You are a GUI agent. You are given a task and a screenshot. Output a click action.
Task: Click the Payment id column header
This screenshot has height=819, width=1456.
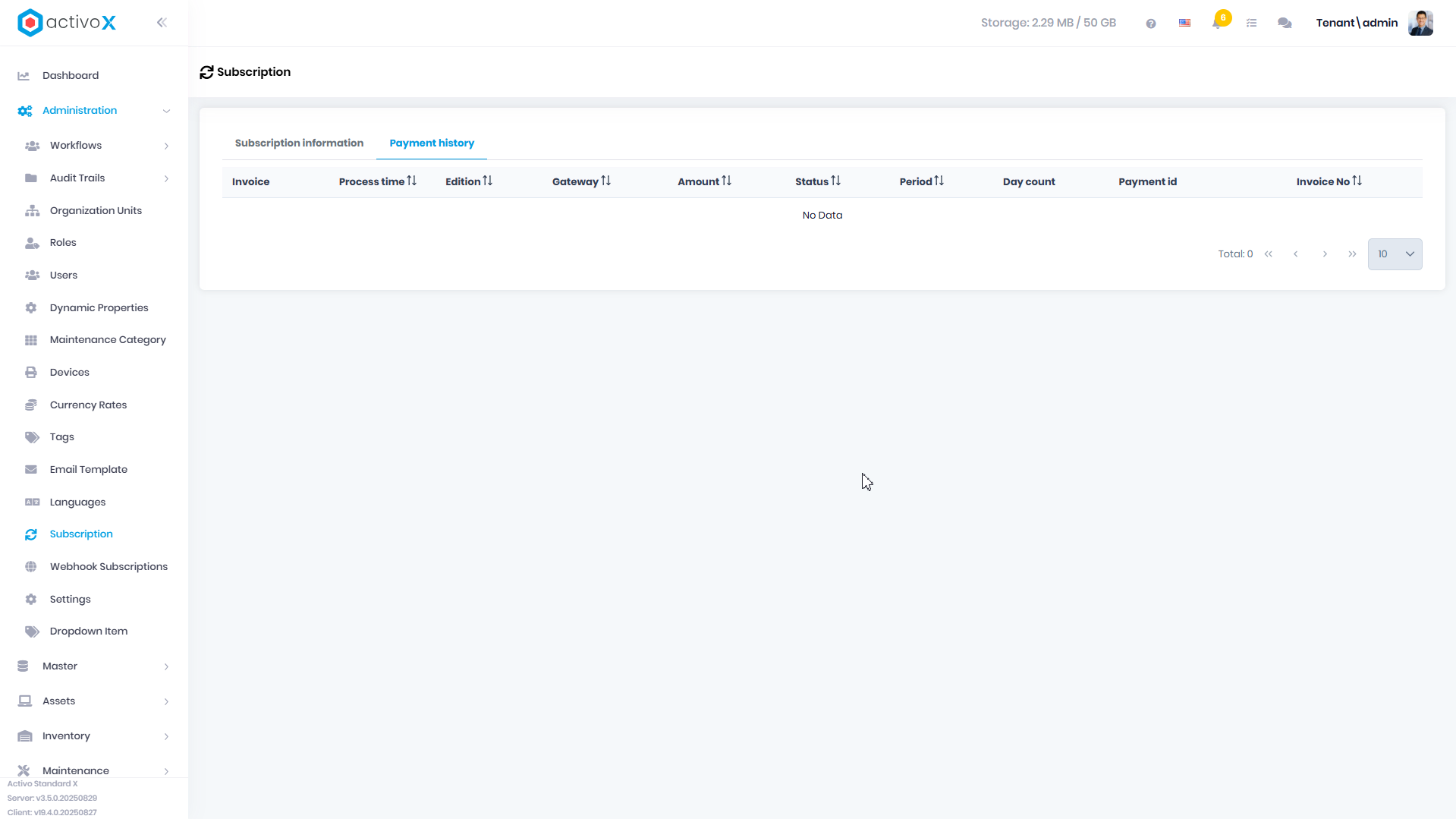coord(1147,182)
